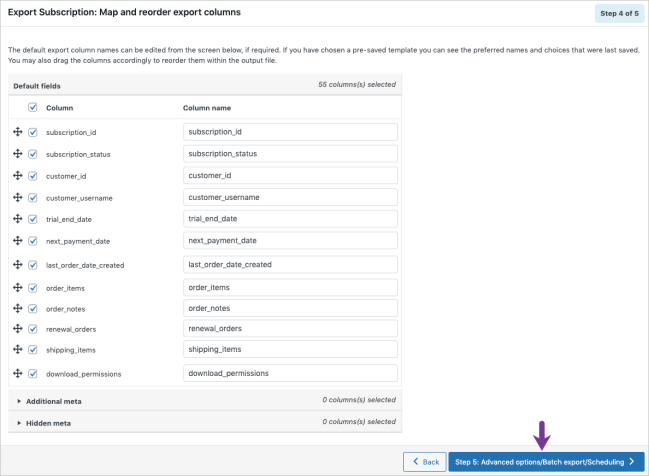
Task: Click the order_notes column name field
Action: [x=291, y=308]
